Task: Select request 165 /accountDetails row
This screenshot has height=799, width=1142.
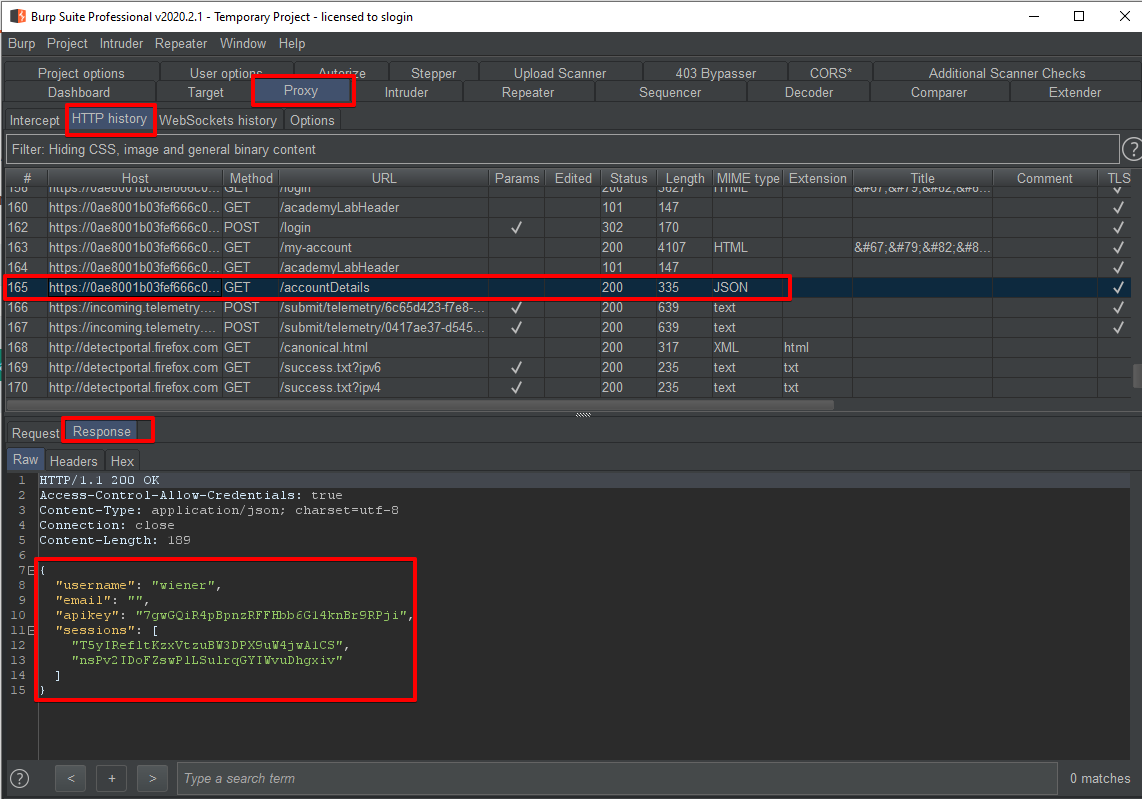Action: [x=568, y=288]
